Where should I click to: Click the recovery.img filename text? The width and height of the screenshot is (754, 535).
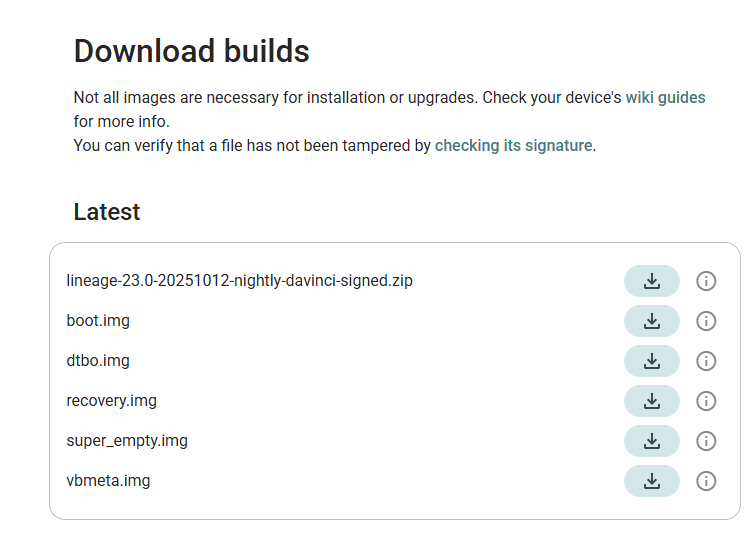[x=111, y=401]
